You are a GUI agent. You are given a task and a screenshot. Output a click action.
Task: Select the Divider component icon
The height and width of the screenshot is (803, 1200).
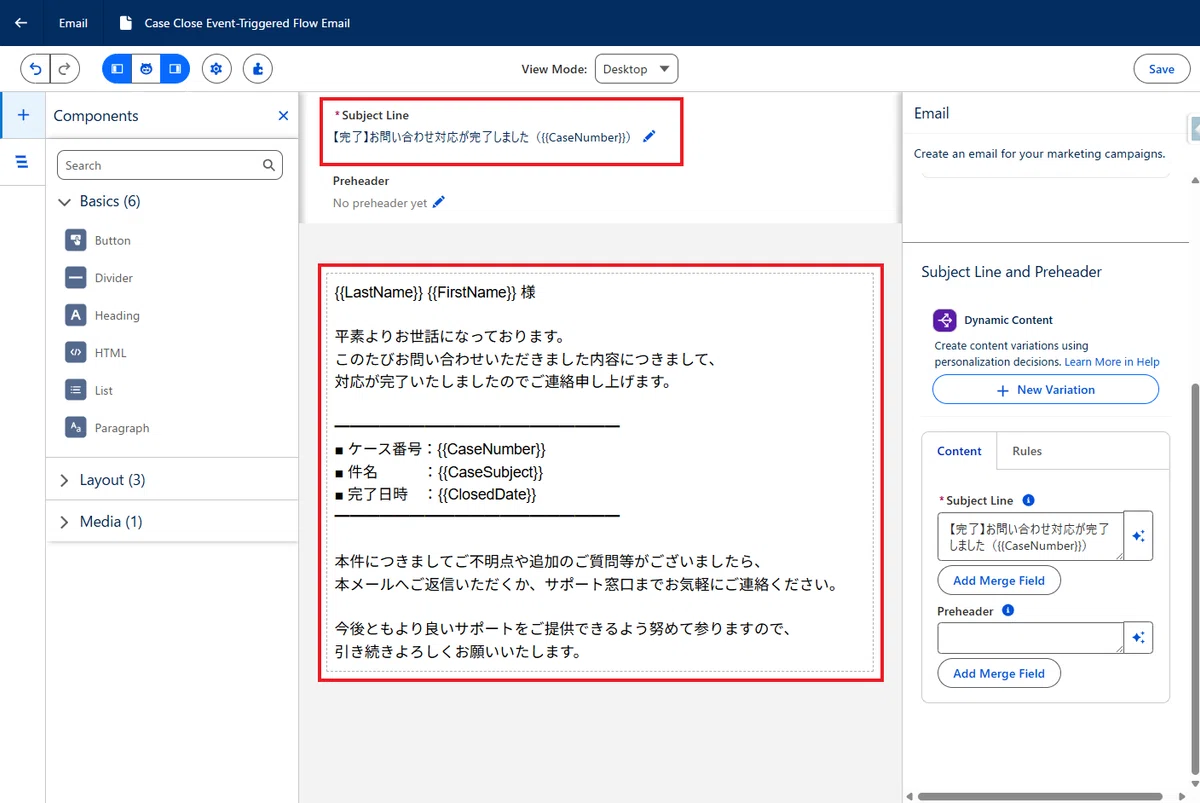click(x=75, y=277)
